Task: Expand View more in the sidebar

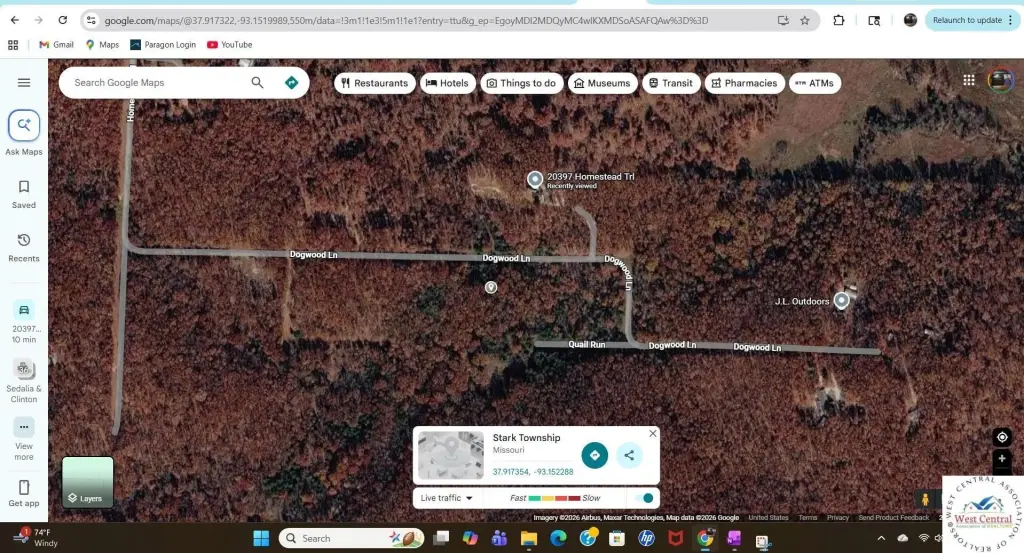Action: (24, 436)
